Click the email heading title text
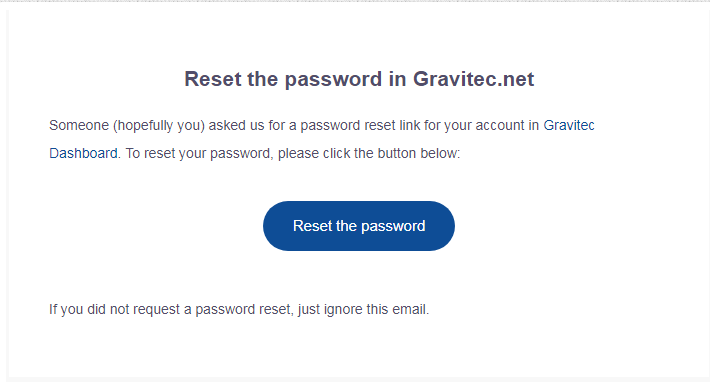This screenshot has height=384, width=710. click(359, 79)
